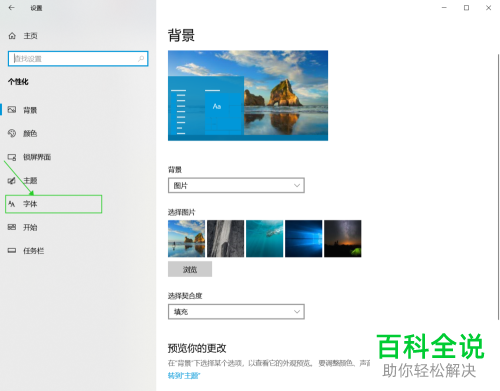
Task: Maximize the settings window
Action: point(466,8)
